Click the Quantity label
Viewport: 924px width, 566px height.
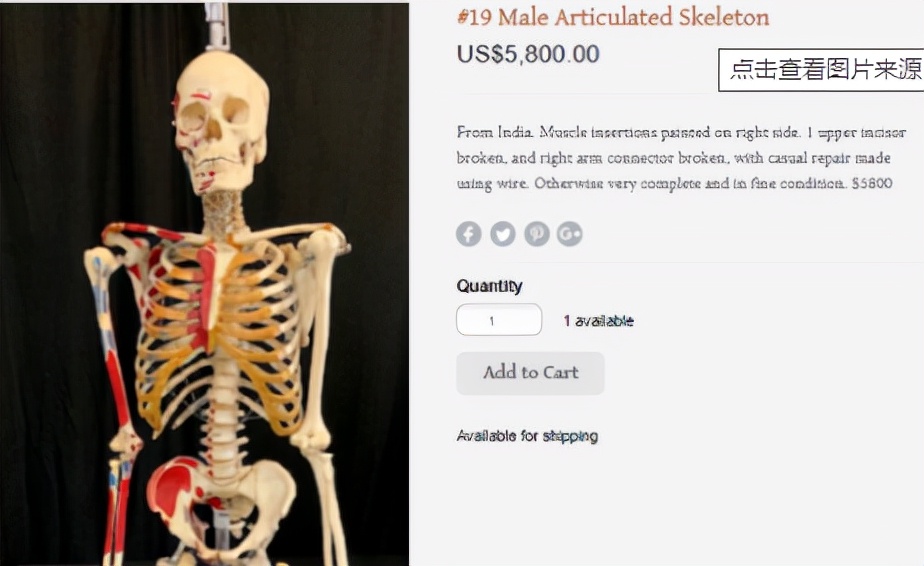pyautogui.click(x=490, y=286)
